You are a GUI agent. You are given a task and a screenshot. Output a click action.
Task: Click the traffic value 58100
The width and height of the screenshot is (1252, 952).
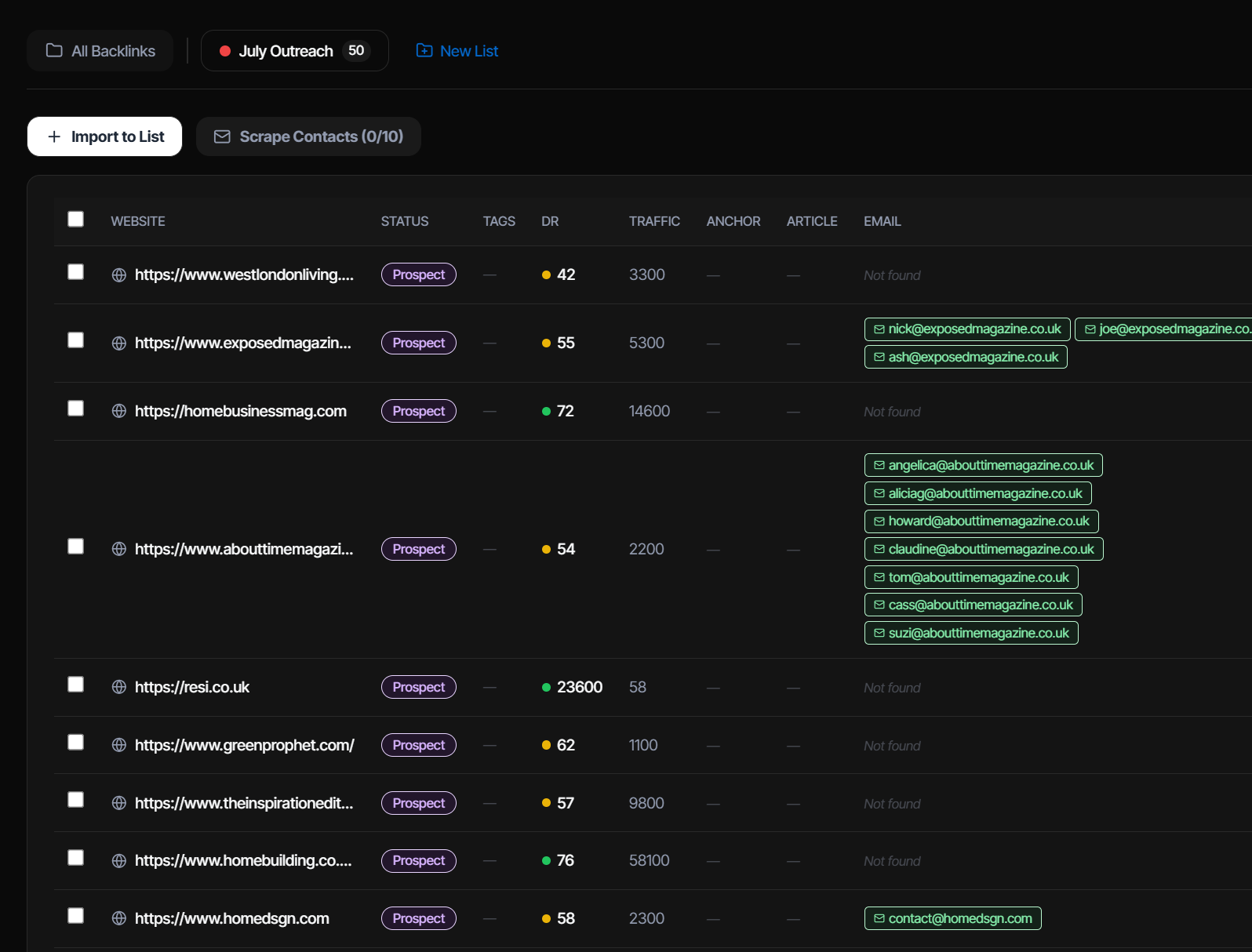click(x=650, y=860)
